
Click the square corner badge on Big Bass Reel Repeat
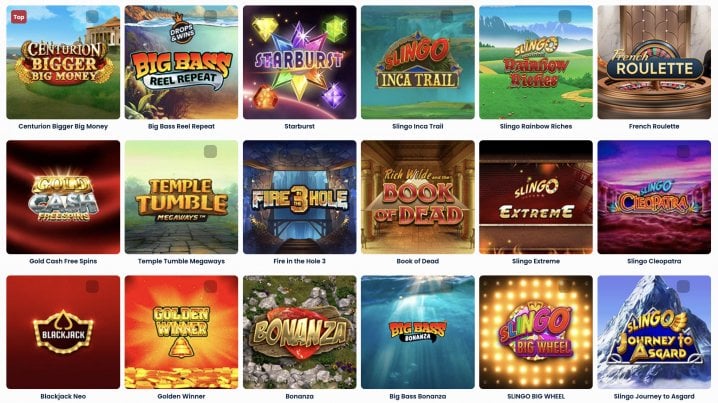tap(210, 16)
